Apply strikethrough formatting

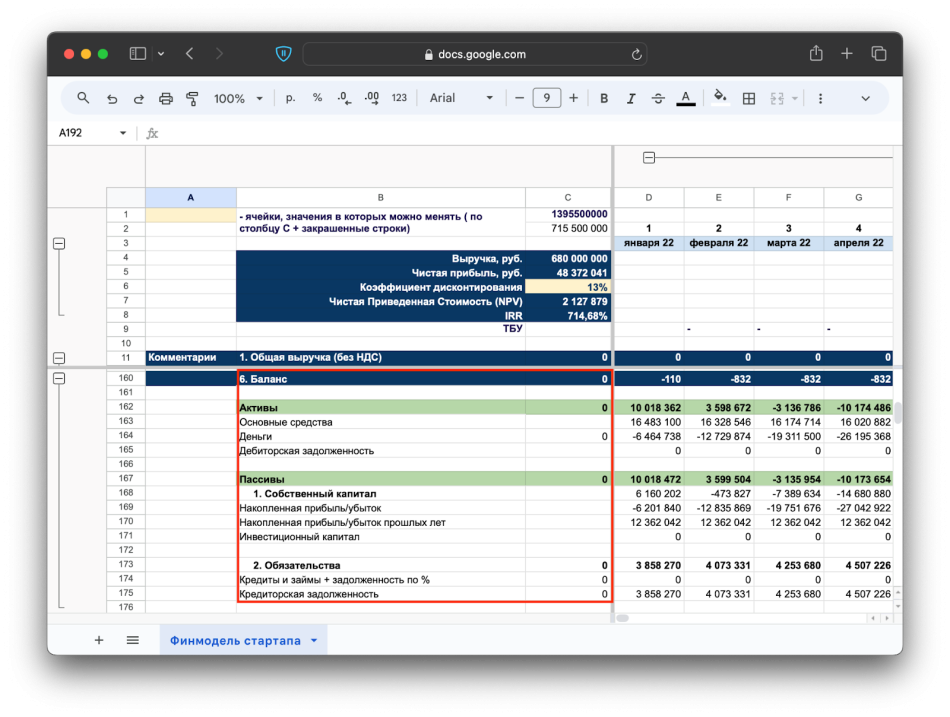[x=658, y=98]
